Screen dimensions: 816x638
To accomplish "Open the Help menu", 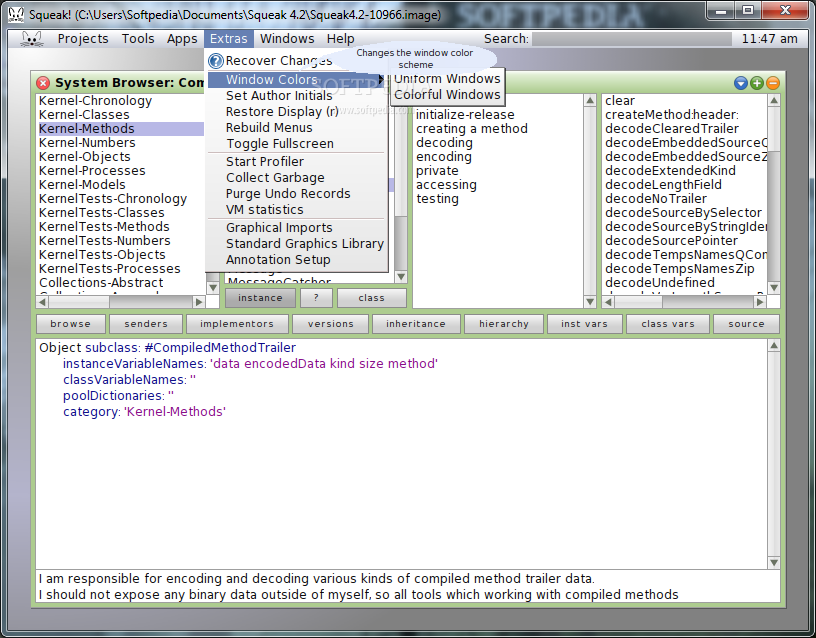I will click(x=340, y=39).
